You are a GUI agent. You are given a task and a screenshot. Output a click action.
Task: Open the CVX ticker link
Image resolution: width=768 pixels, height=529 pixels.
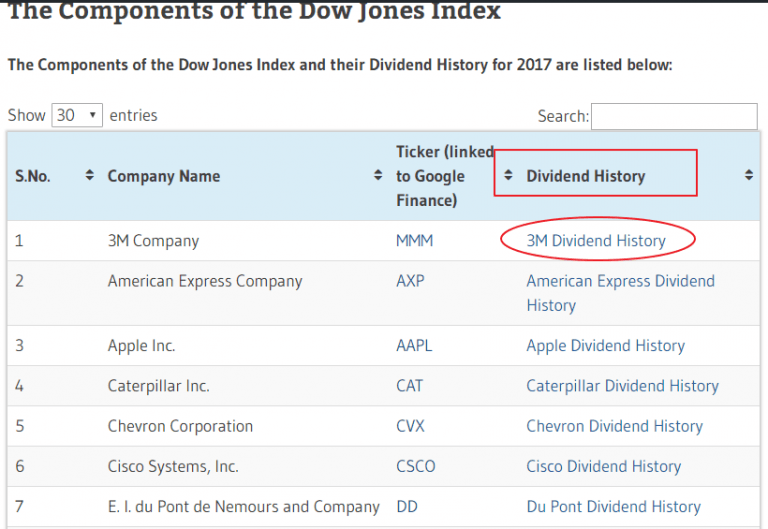[x=410, y=426]
